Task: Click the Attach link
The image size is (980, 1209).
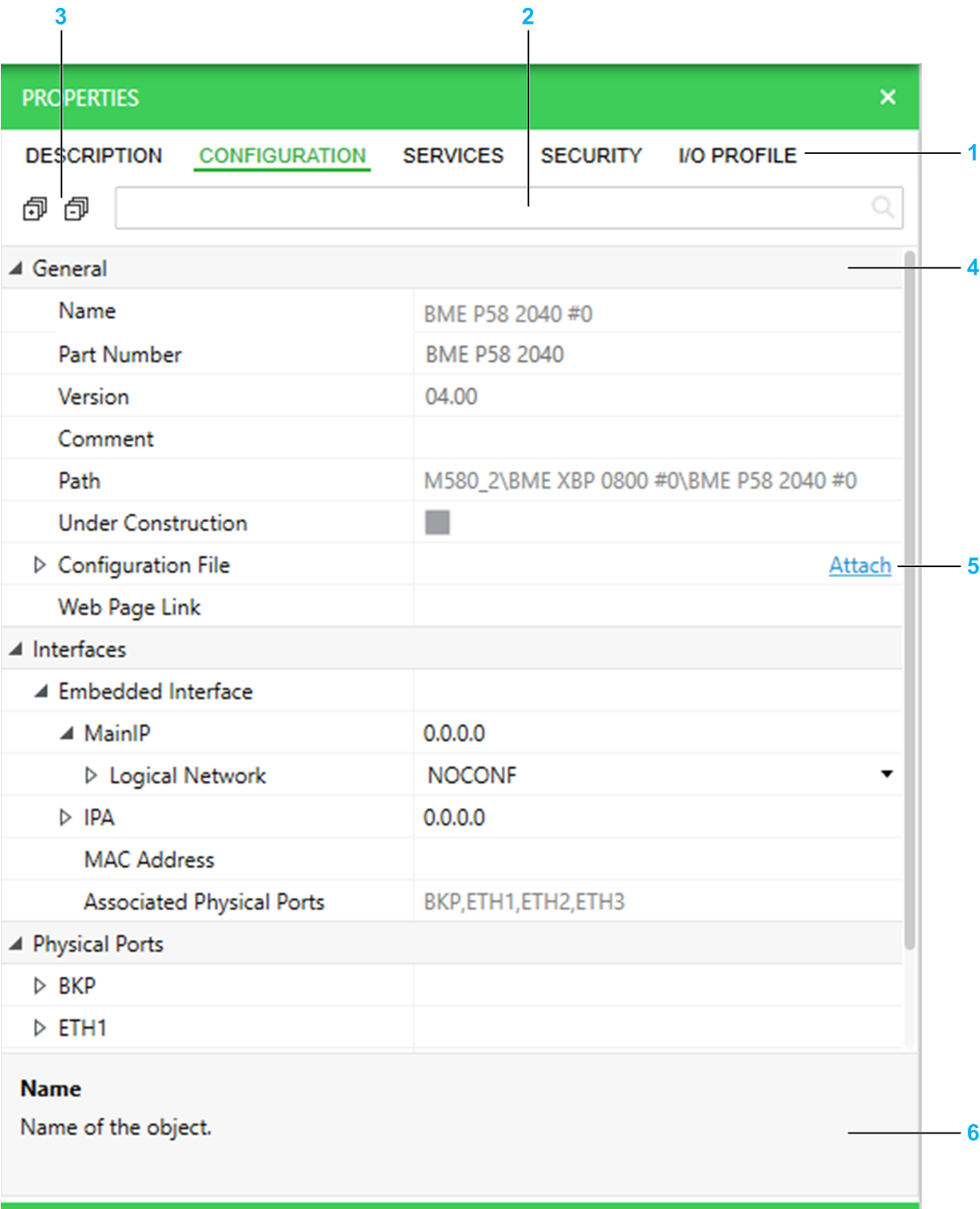Action: pyautogui.click(x=860, y=565)
